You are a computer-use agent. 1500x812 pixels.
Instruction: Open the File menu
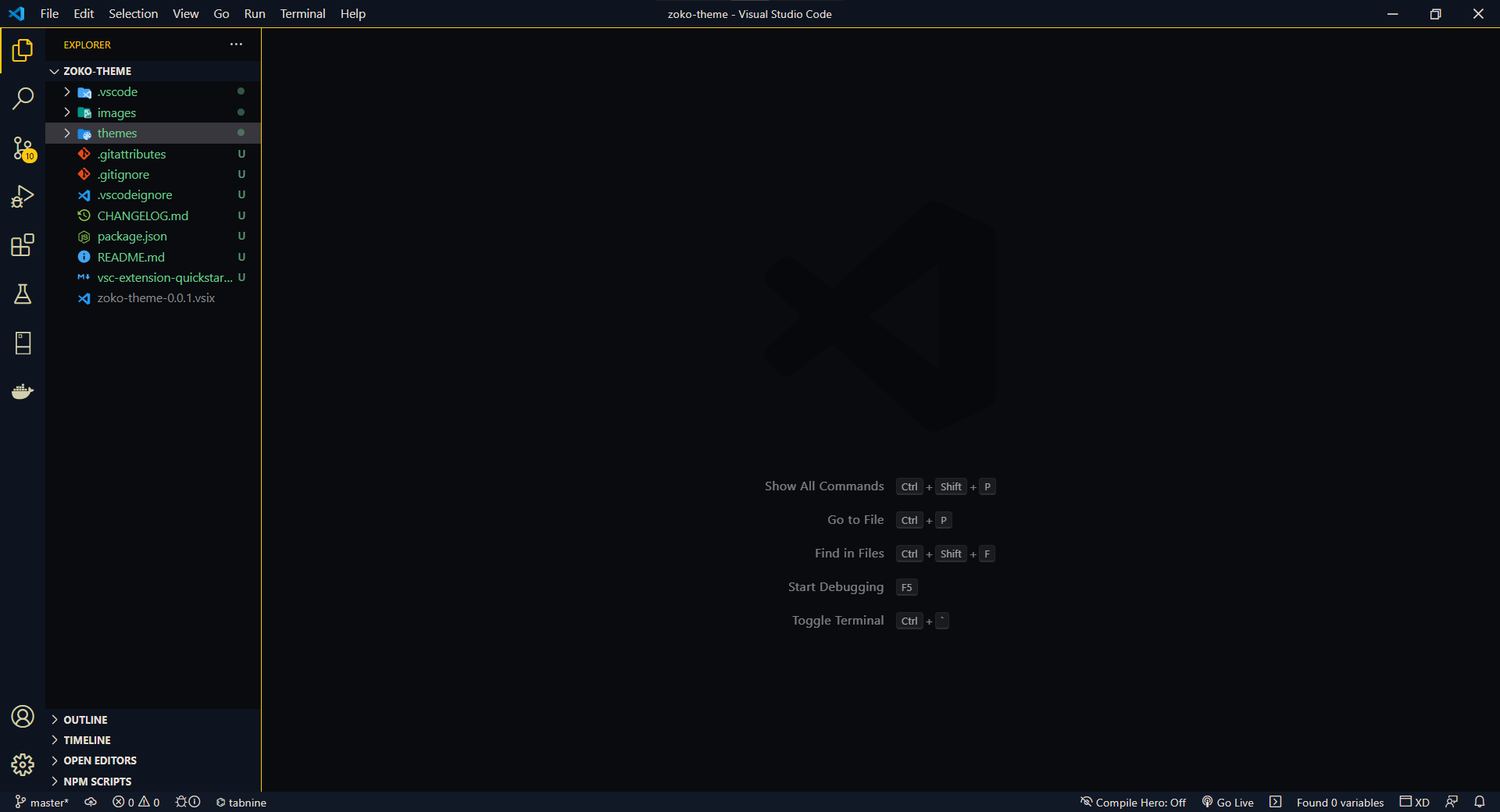[49, 13]
